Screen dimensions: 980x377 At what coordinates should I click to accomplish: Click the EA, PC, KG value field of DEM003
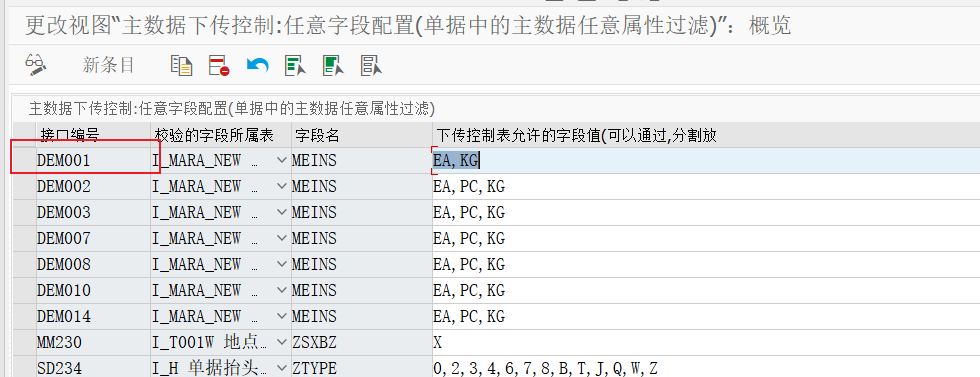click(706, 213)
